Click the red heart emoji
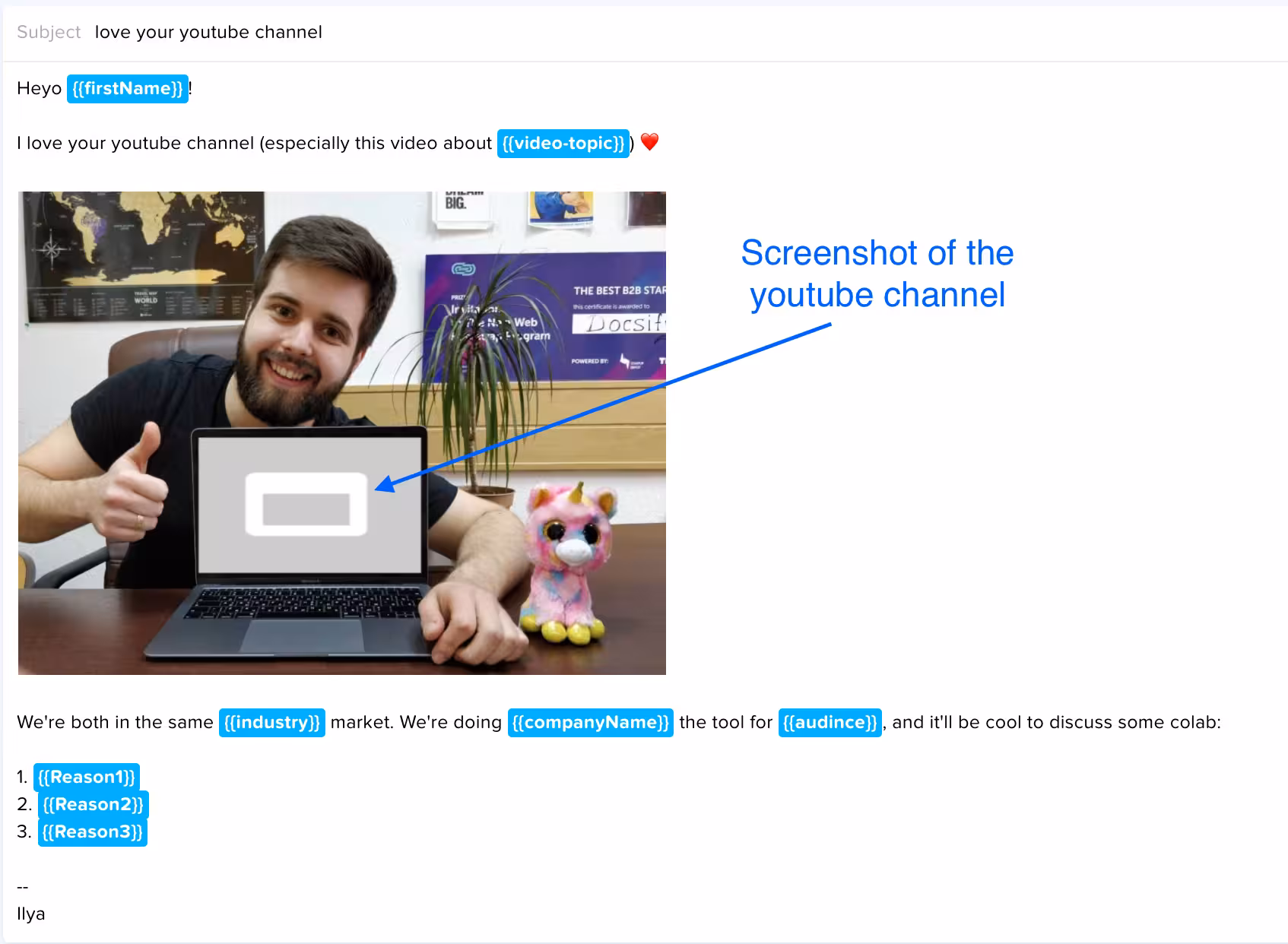 (649, 142)
